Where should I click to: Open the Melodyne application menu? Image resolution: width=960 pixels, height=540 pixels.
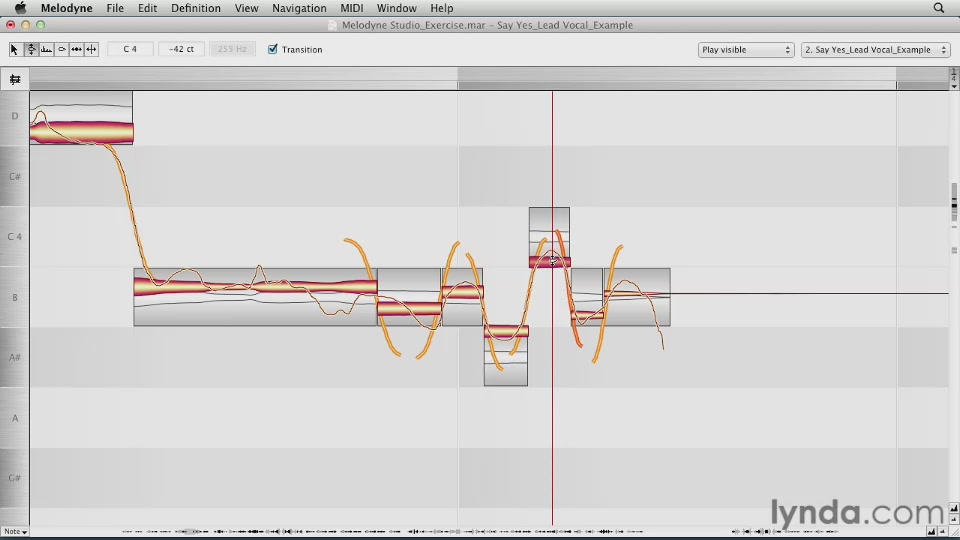(67, 8)
